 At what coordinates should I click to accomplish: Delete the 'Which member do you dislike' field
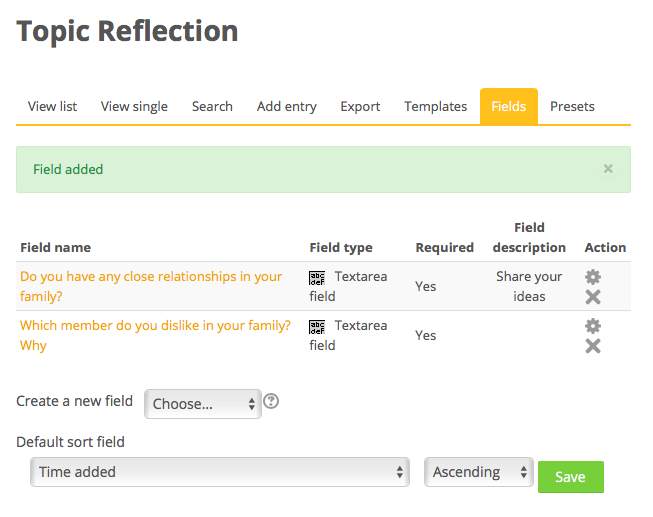[x=593, y=346]
